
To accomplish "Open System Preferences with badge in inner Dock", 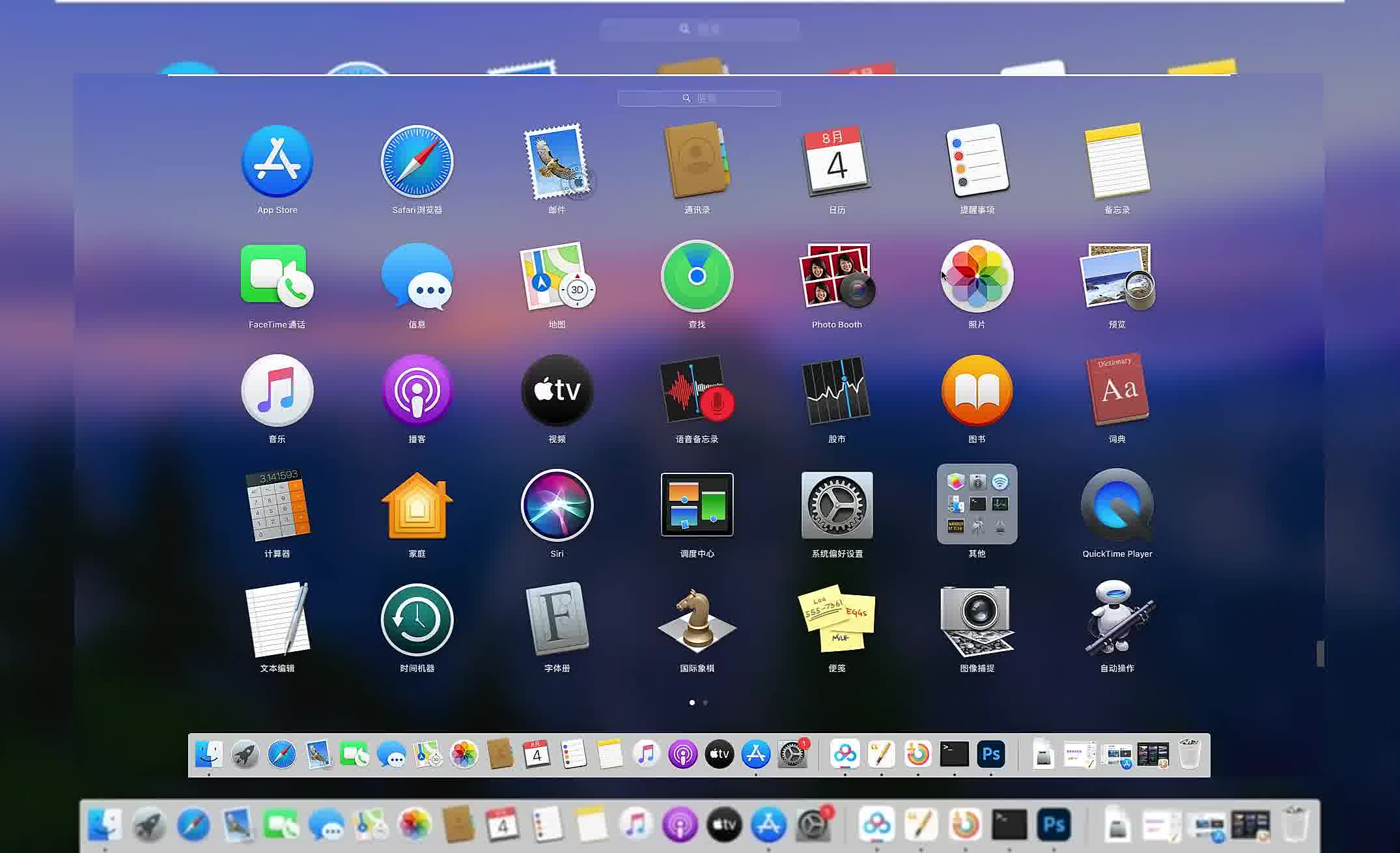I will (792, 754).
